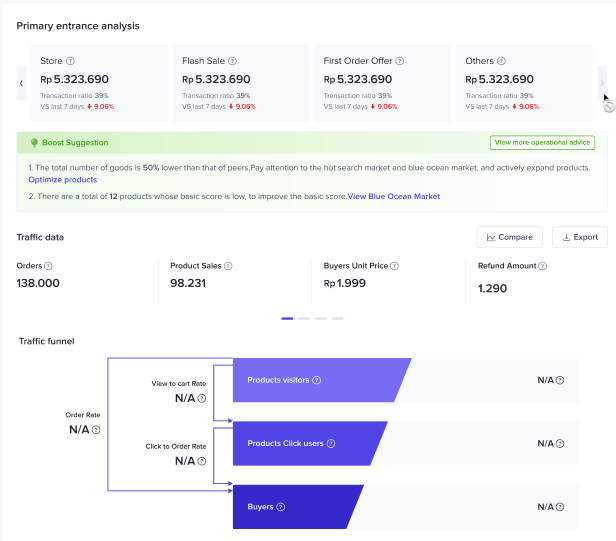Click the help icon beside Buyers Unit Price
Image resolution: width=616 pixels, height=541 pixels.
tap(395, 266)
